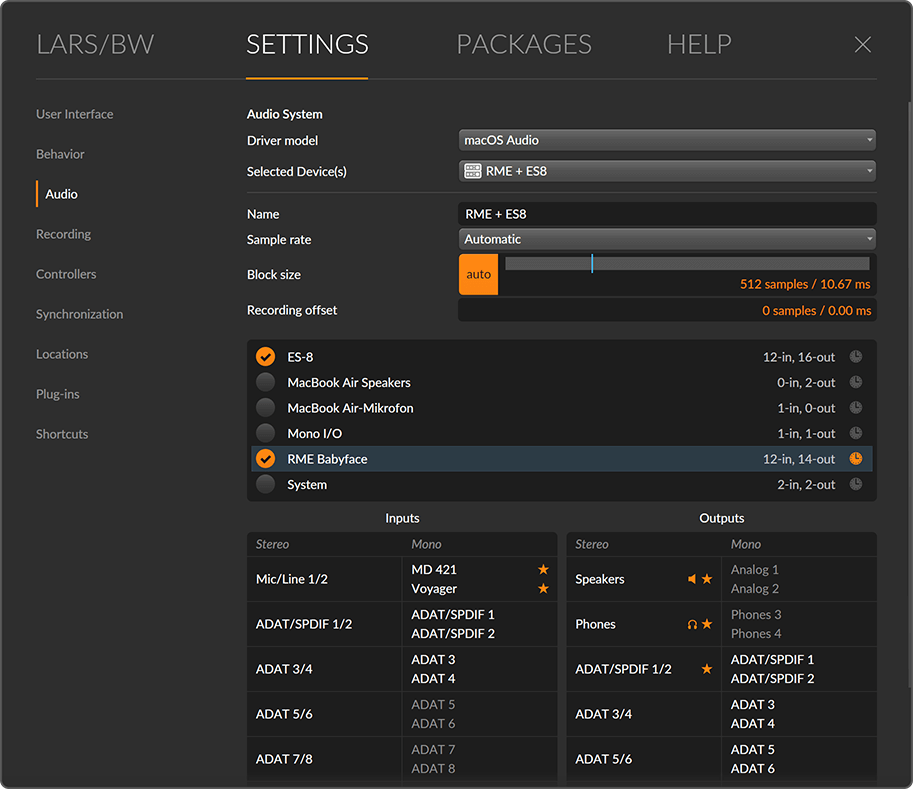Click the star on ADAT/SPDIF 1/2 output
913x789 pixels.
(x=707, y=669)
